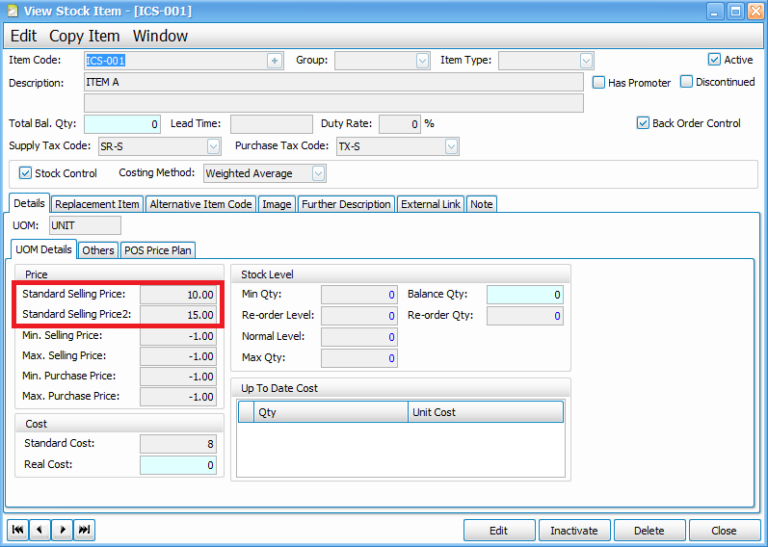The height and width of the screenshot is (547, 768).
Task: Click the Delete button
Action: (x=649, y=530)
